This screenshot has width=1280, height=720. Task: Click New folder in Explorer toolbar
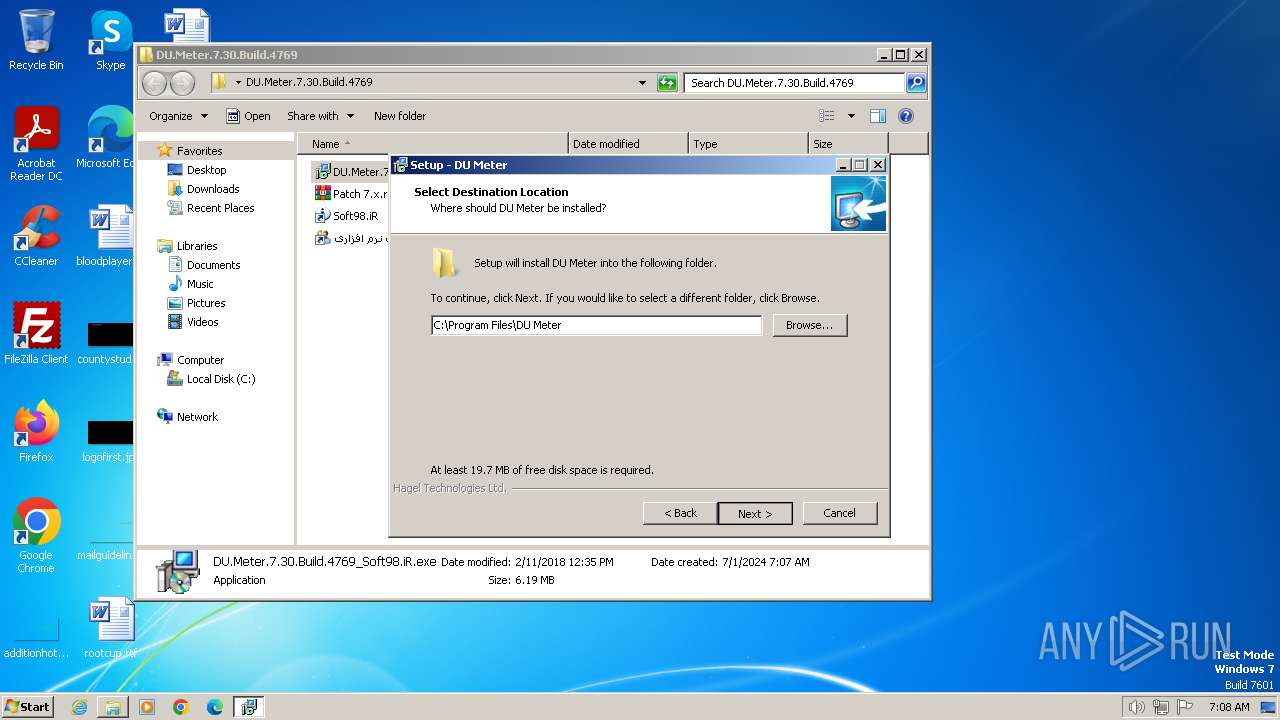(x=400, y=116)
